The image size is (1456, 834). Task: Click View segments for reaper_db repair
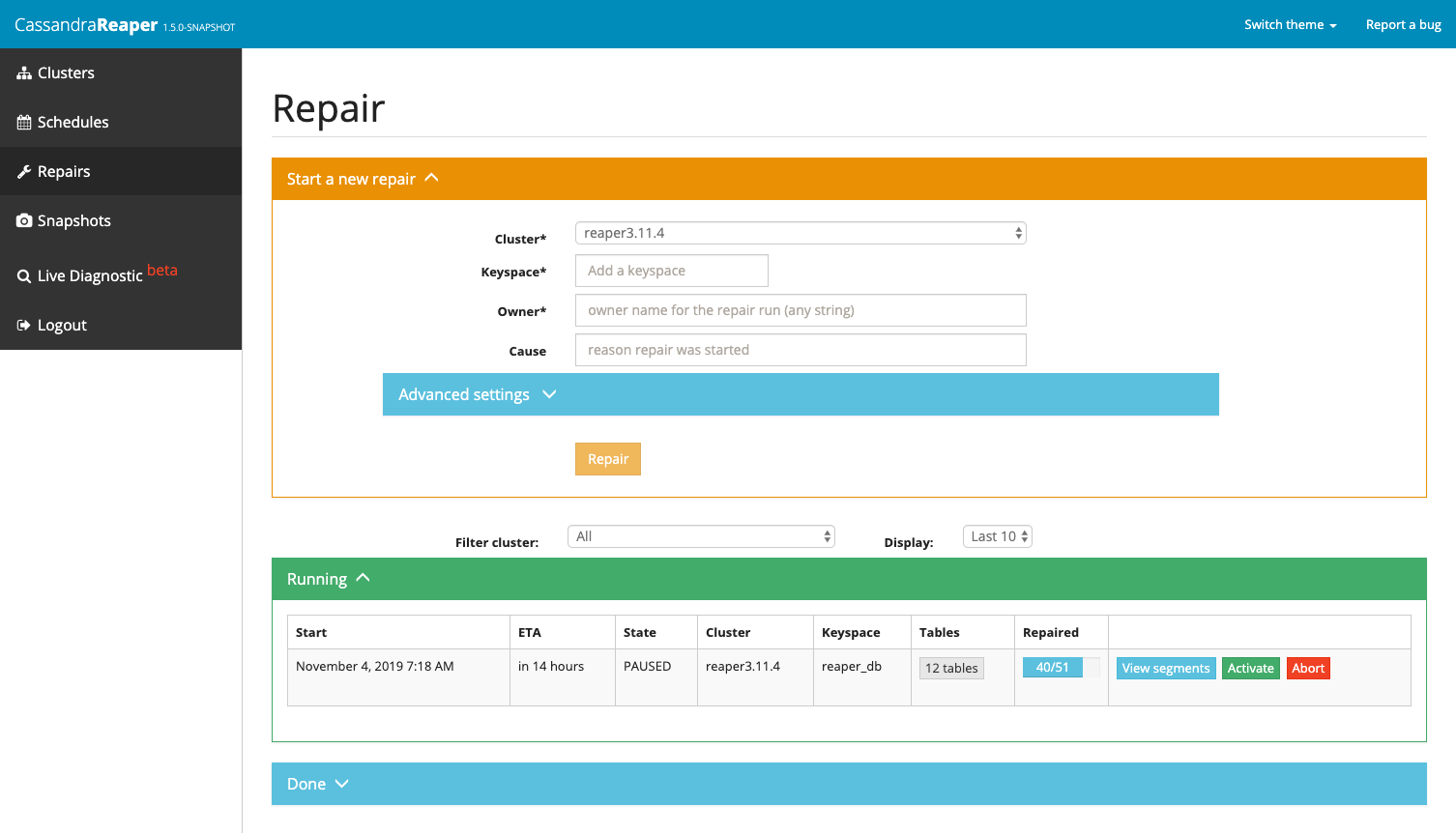(1166, 668)
